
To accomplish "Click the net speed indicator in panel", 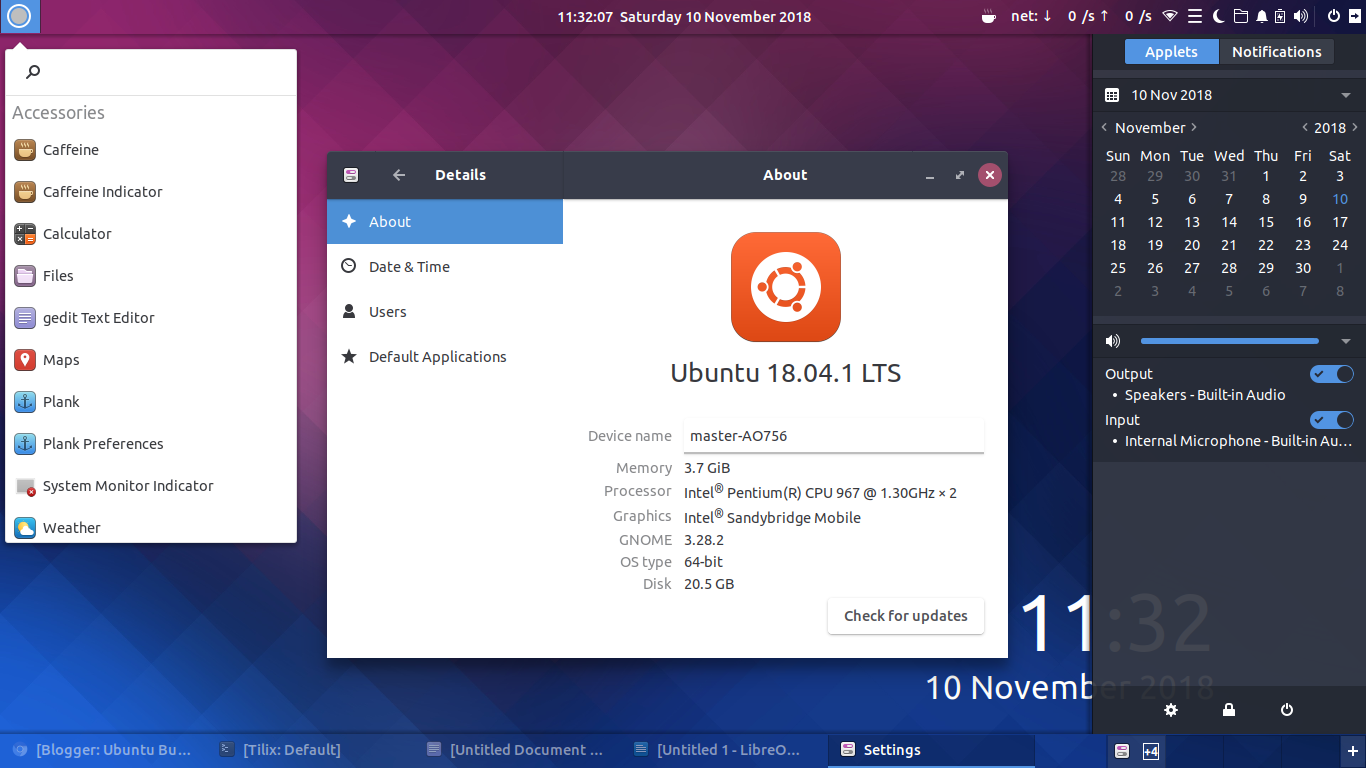I will (x=1081, y=16).
